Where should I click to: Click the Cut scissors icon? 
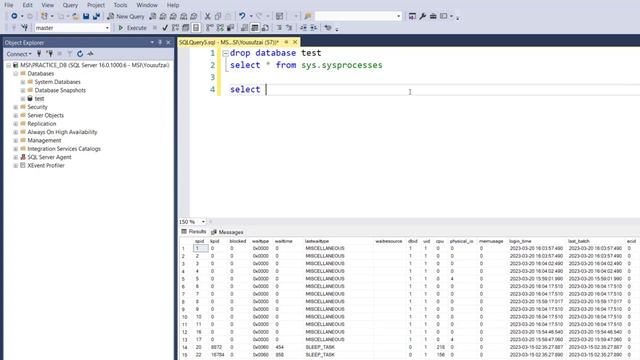[x=207, y=16]
